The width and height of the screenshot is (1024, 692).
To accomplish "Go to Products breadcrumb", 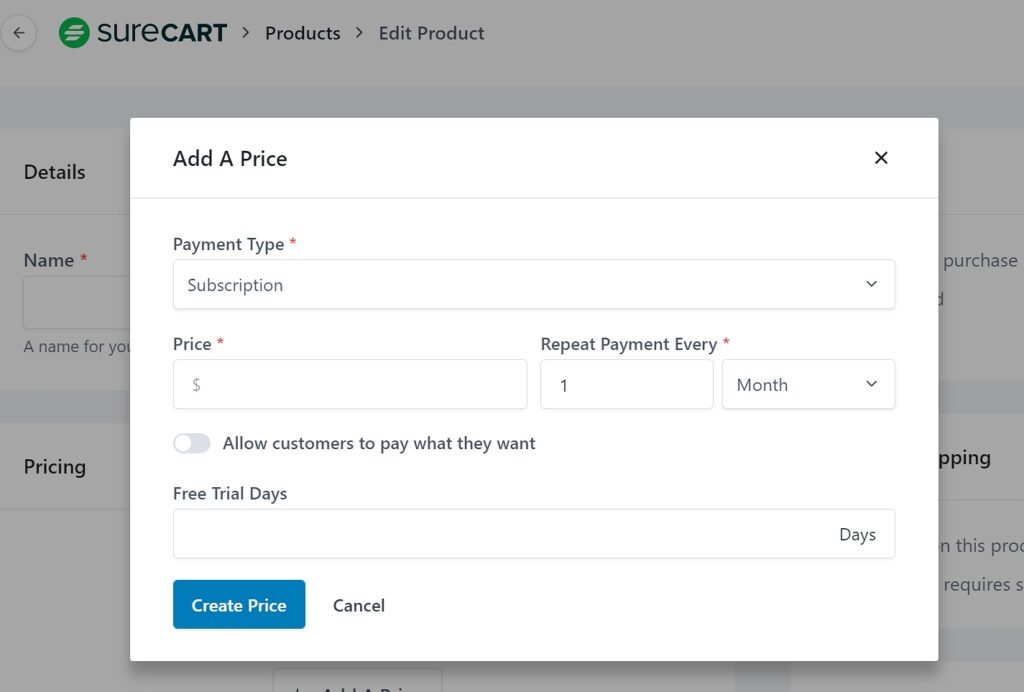I will point(302,33).
